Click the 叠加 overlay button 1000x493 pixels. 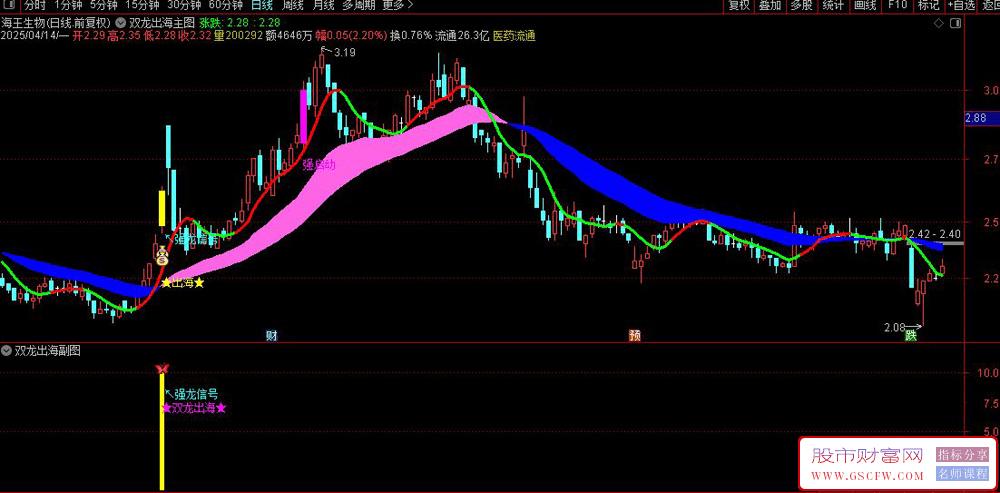pyautogui.click(x=770, y=6)
